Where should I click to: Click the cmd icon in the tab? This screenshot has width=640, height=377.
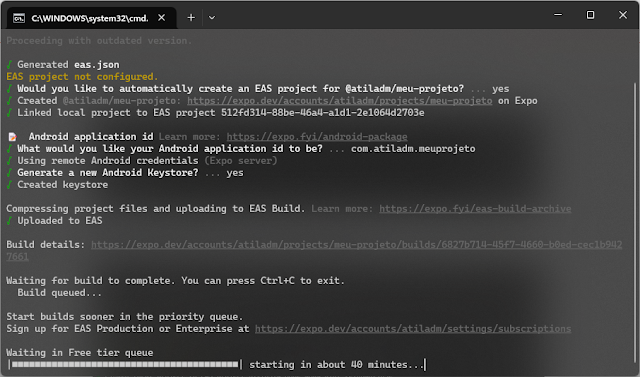click(x=19, y=18)
